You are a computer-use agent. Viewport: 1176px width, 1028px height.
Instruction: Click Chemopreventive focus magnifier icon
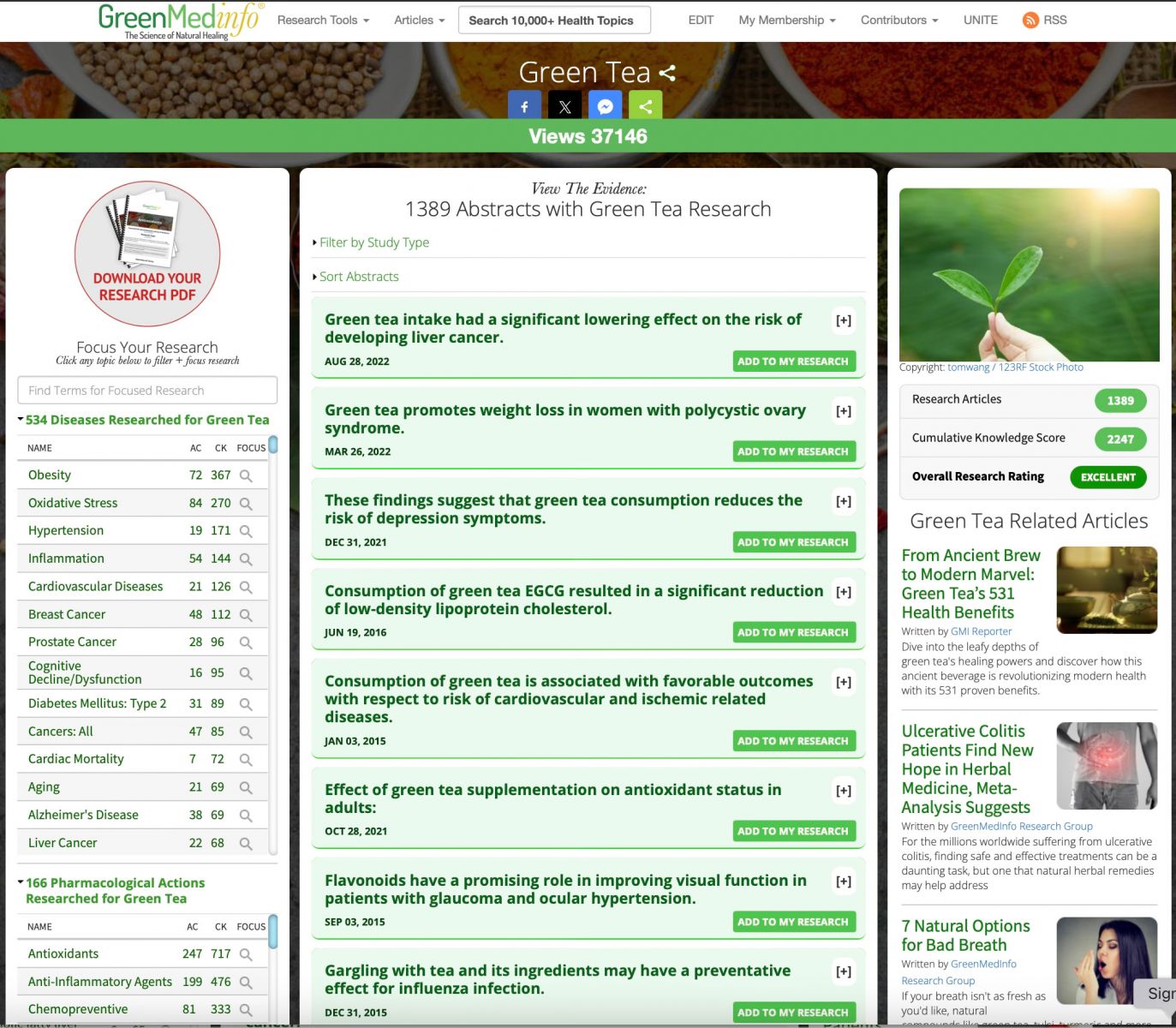(x=246, y=1010)
